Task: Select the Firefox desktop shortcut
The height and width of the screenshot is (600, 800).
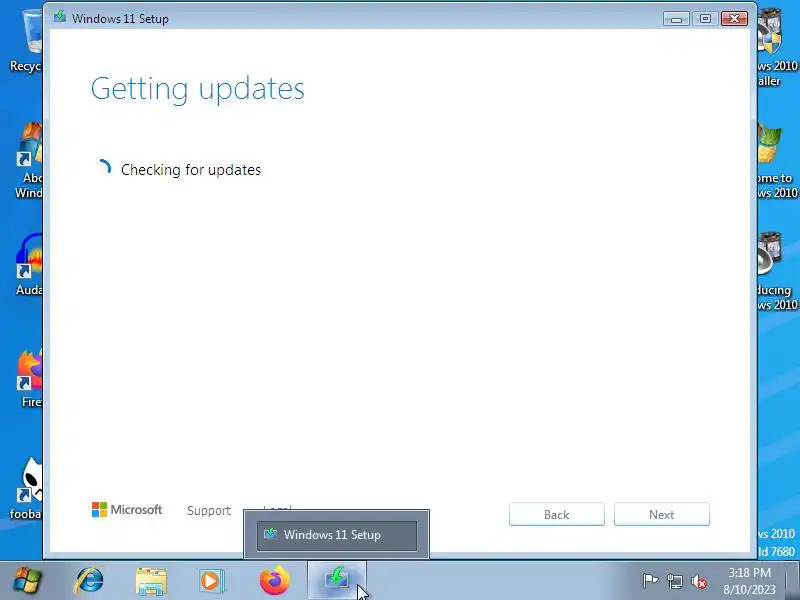Action: coord(29,379)
